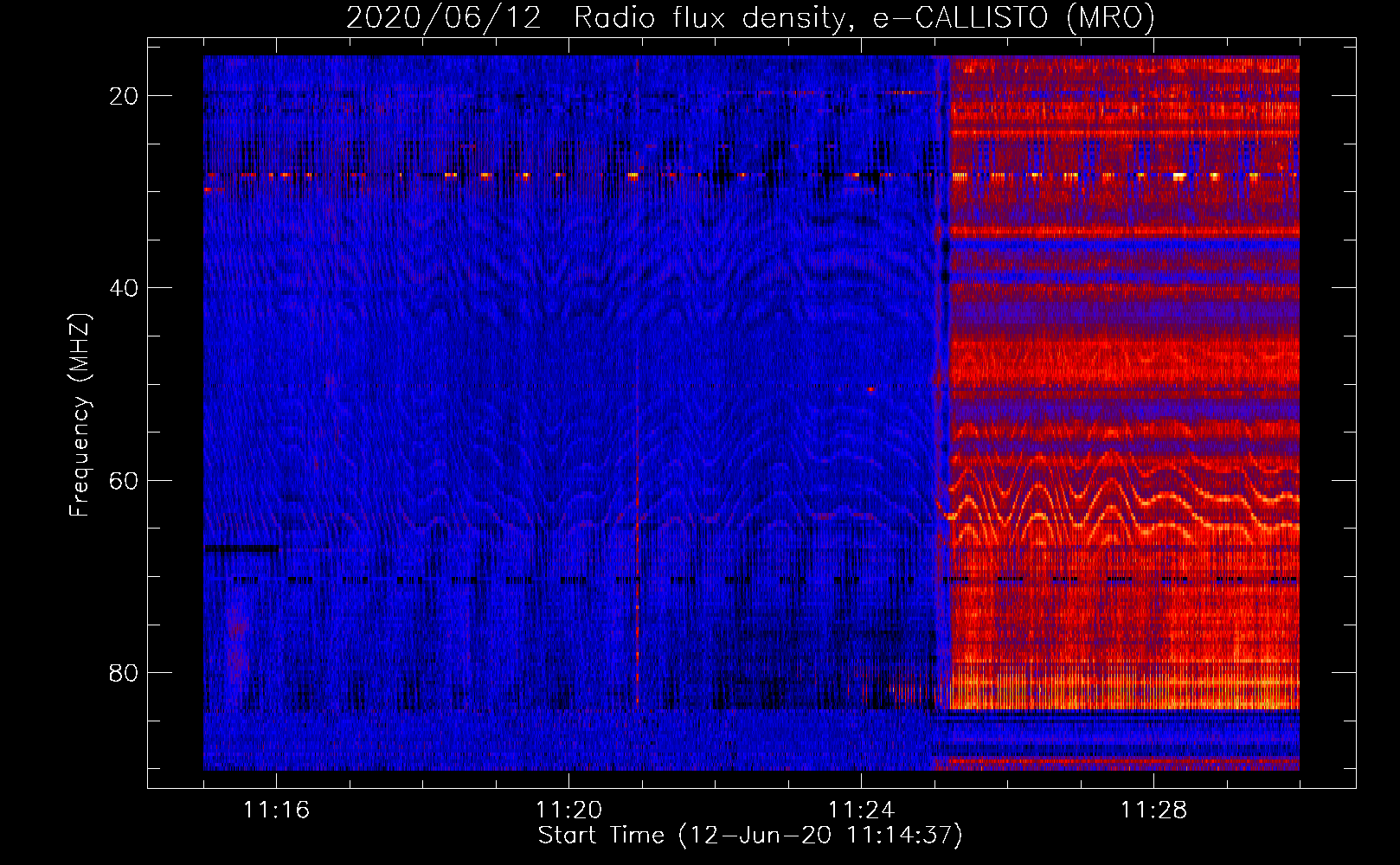Viewport: 1400px width, 865px height.
Task: Click the 'Start Time (12-Jun-20 11:14:37)' label
Action: point(750,836)
